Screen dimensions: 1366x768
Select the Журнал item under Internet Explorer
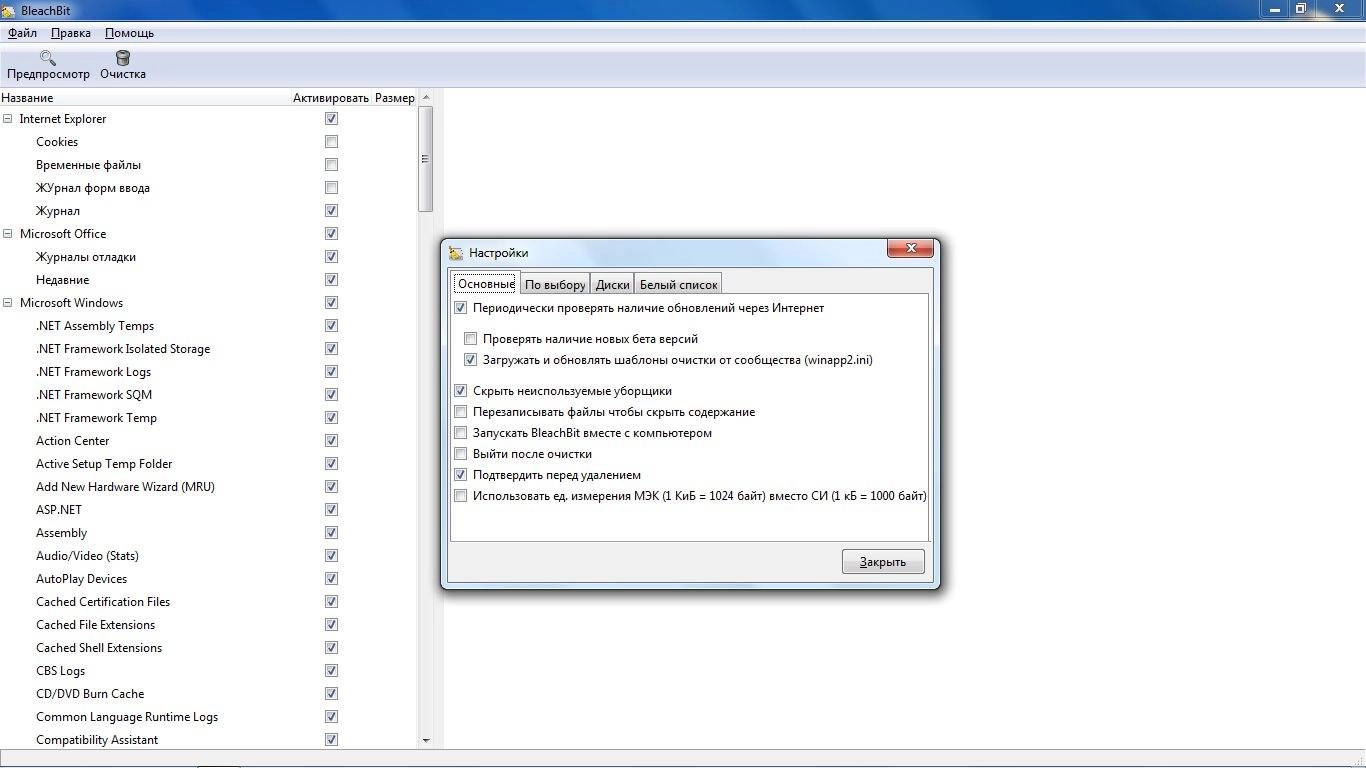(58, 211)
